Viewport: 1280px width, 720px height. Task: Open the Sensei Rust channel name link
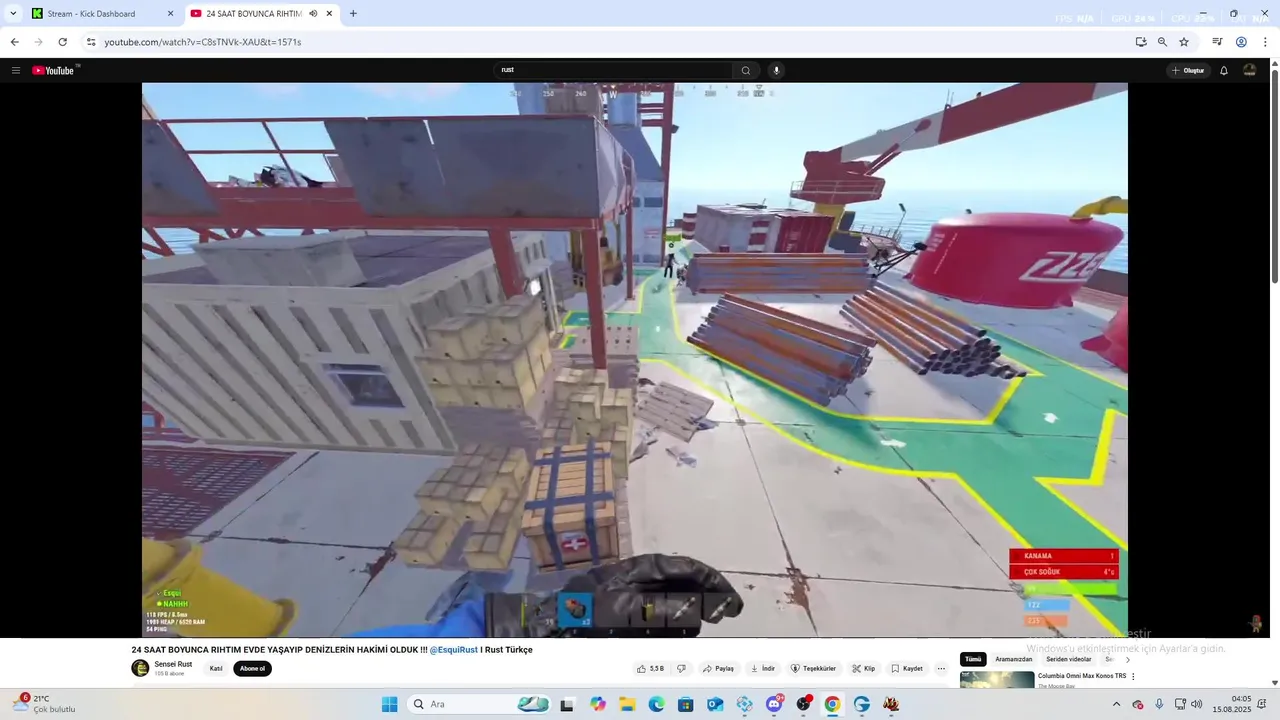pos(173,664)
